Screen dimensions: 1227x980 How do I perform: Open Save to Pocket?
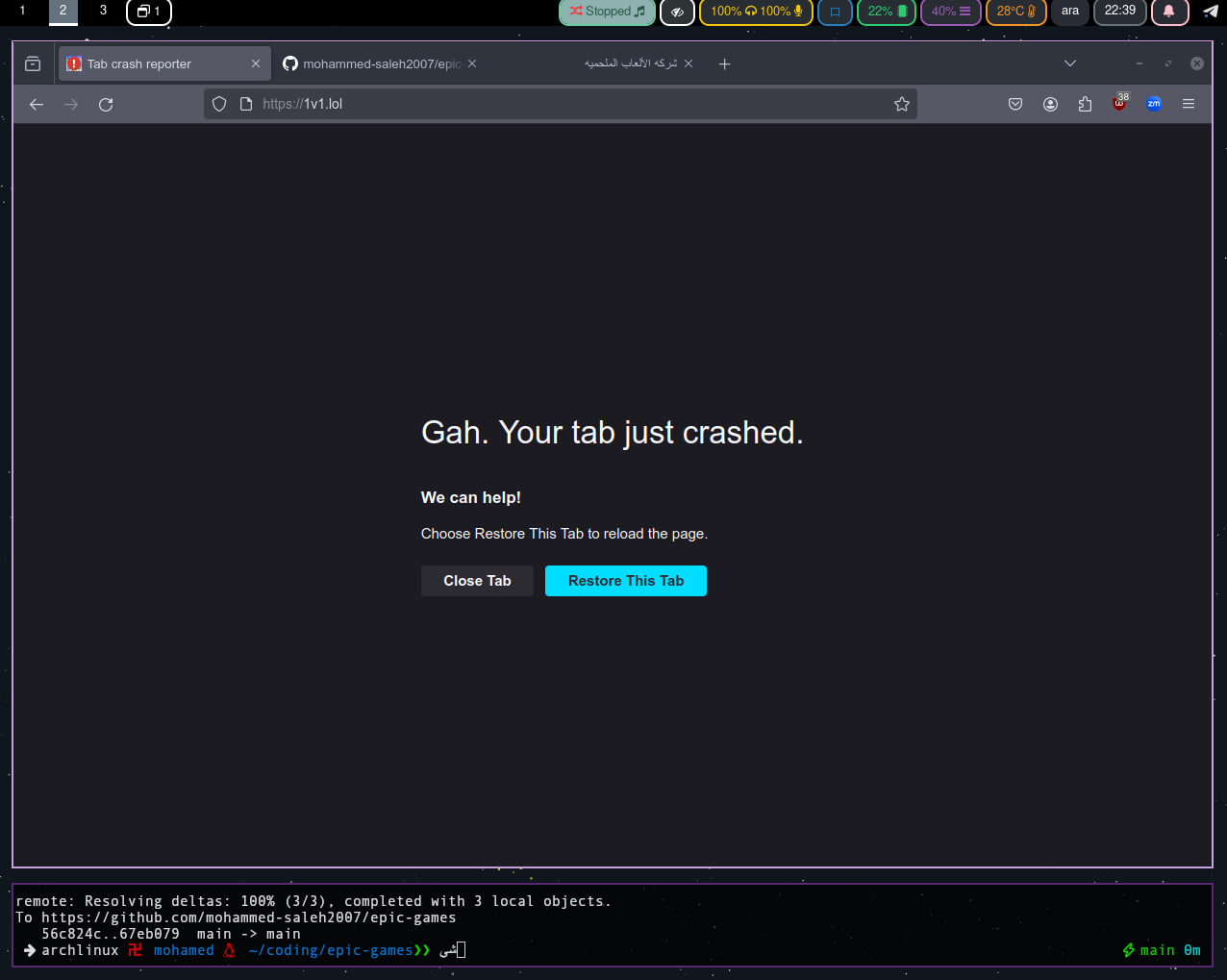click(1015, 104)
